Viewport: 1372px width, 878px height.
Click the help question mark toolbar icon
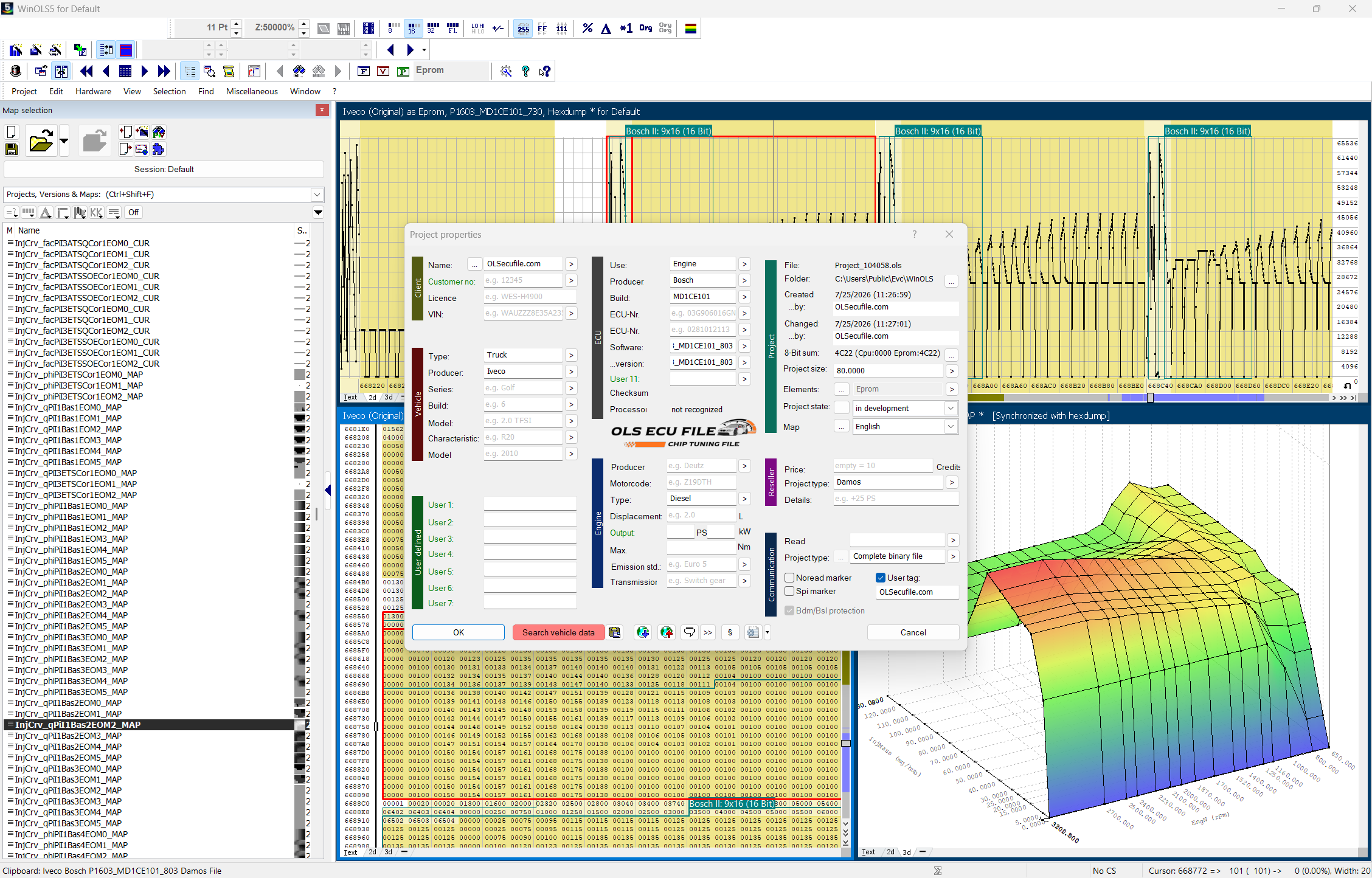pos(525,71)
